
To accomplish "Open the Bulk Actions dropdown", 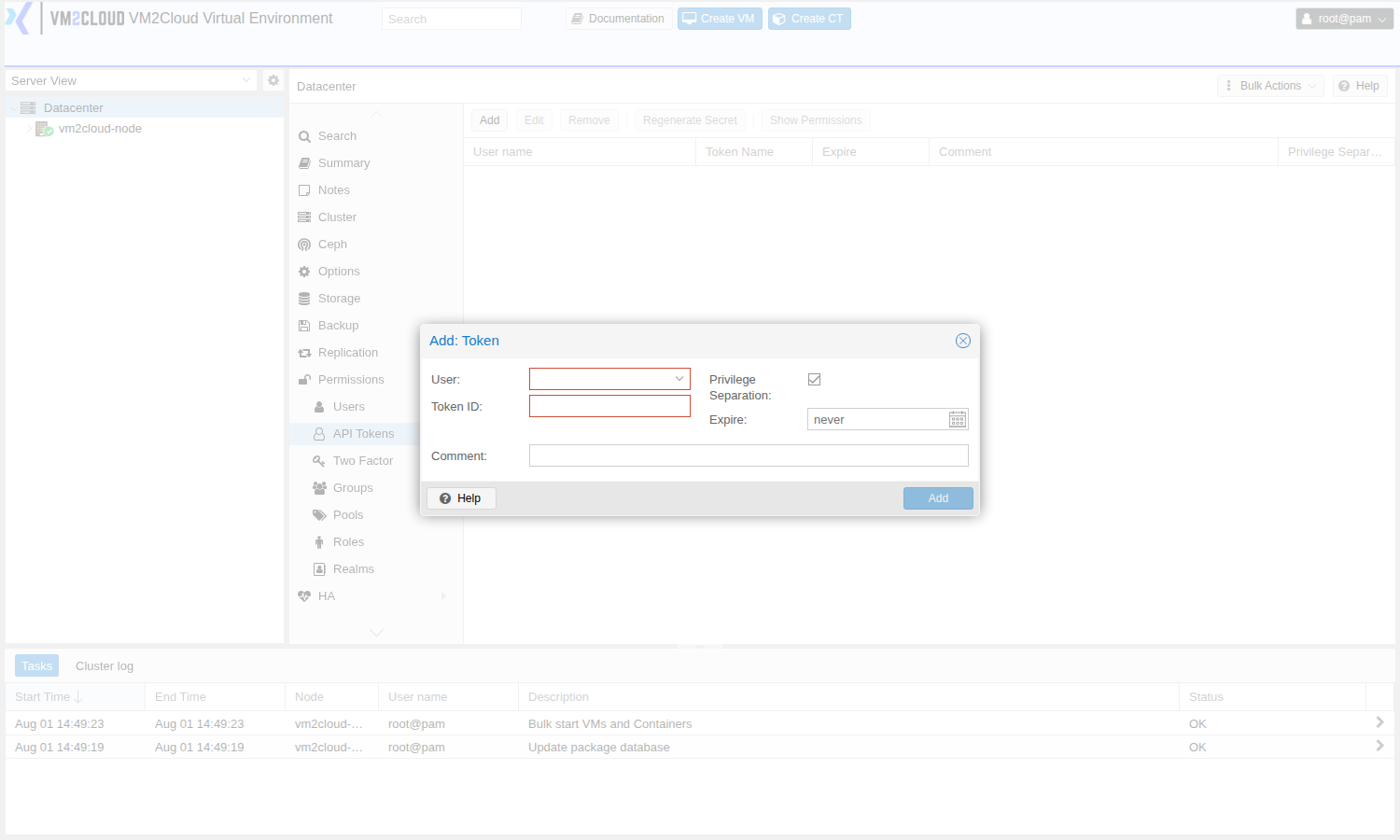I will [1270, 86].
